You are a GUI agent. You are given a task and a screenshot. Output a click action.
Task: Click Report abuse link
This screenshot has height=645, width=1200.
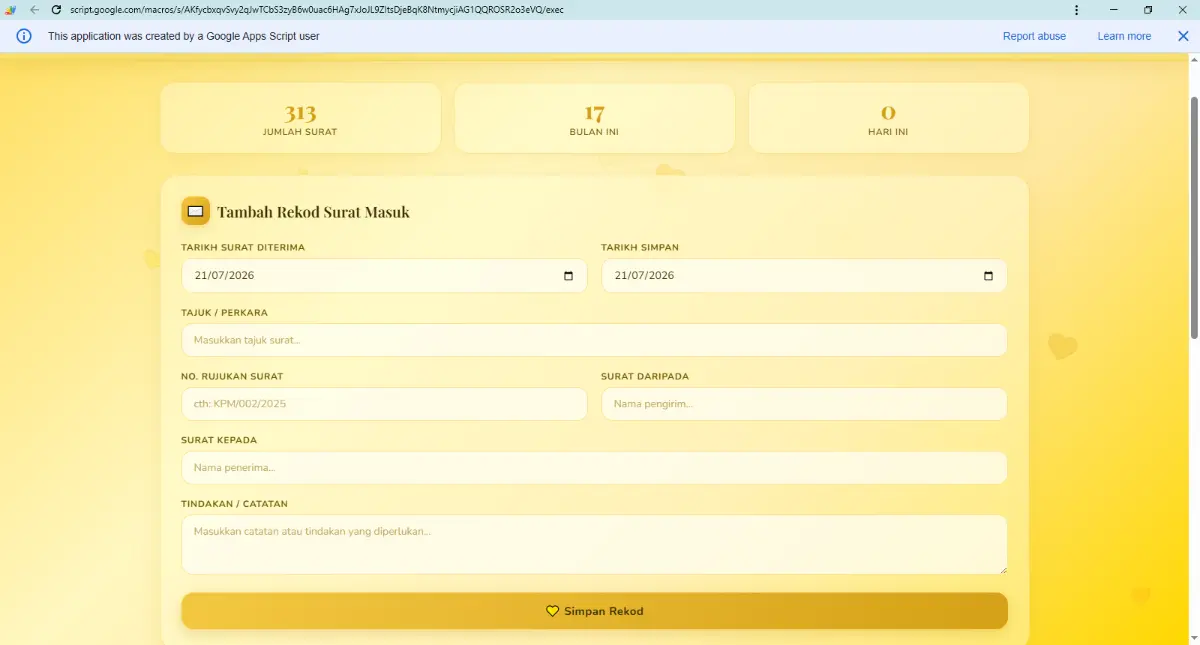[x=1034, y=36]
